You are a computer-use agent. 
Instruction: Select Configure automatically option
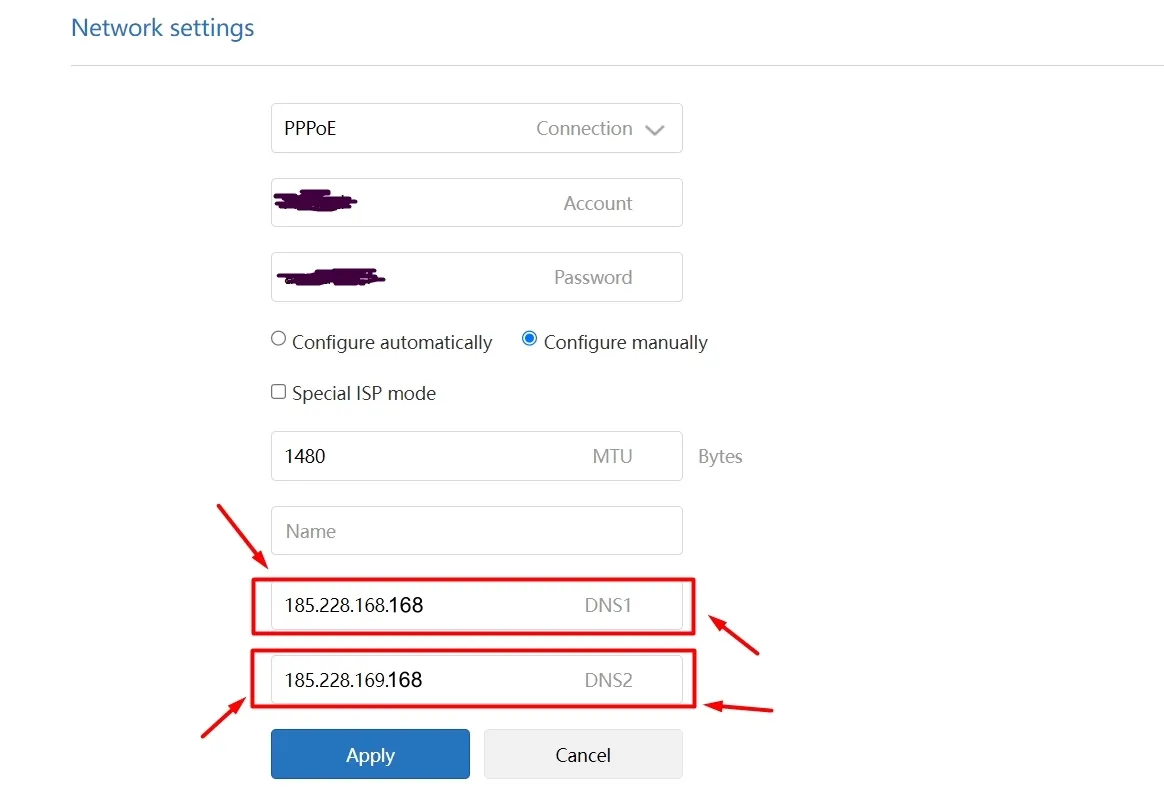coord(278,338)
